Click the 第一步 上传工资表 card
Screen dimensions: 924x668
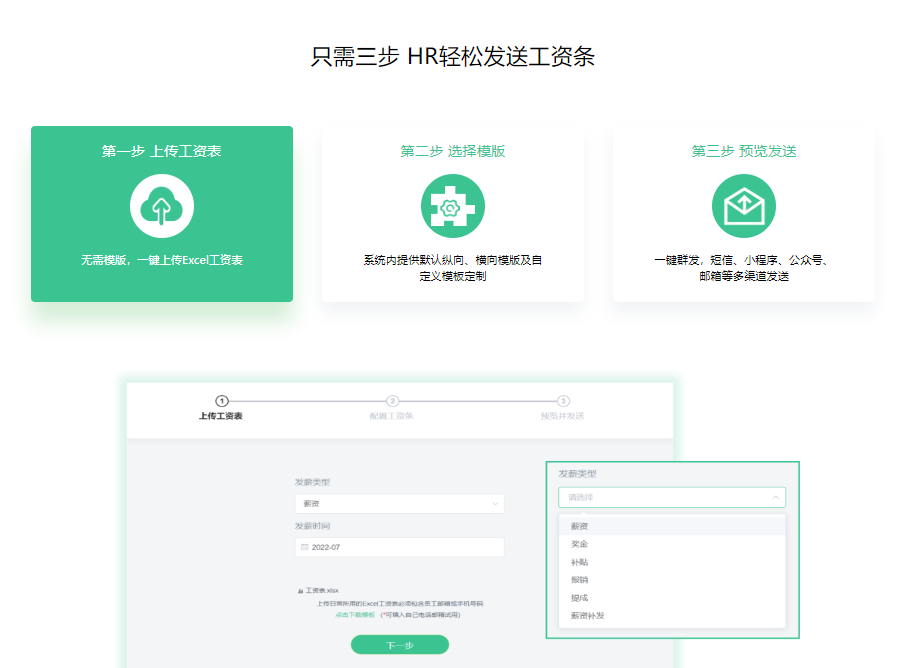coord(161,213)
